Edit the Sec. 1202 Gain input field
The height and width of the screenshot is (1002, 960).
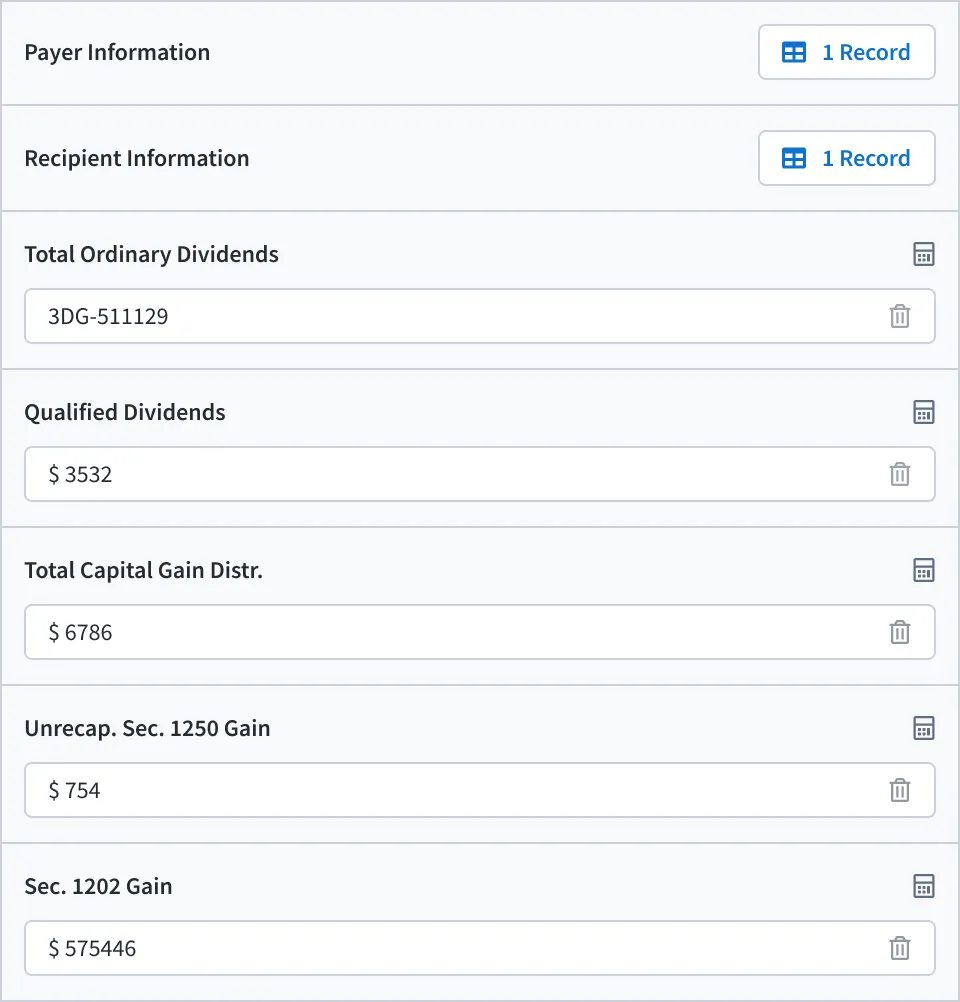480,948
